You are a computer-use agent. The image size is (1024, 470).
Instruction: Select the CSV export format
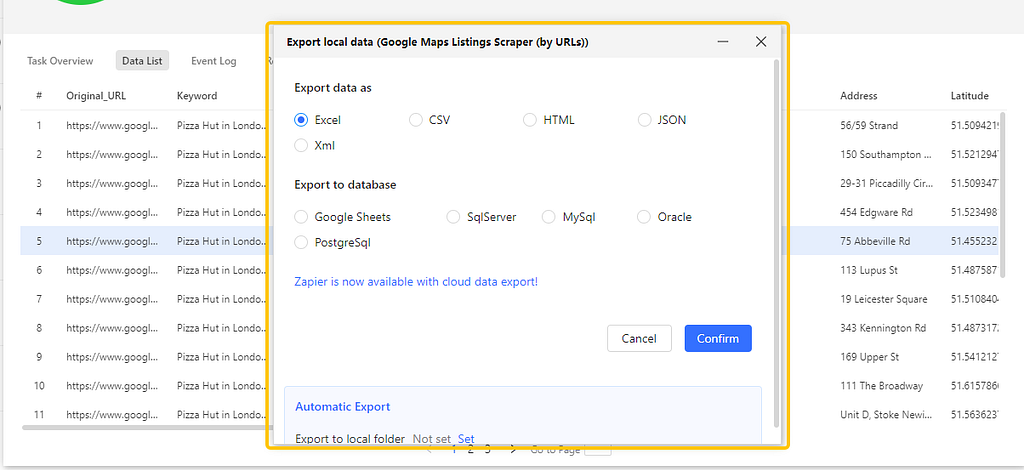416,120
